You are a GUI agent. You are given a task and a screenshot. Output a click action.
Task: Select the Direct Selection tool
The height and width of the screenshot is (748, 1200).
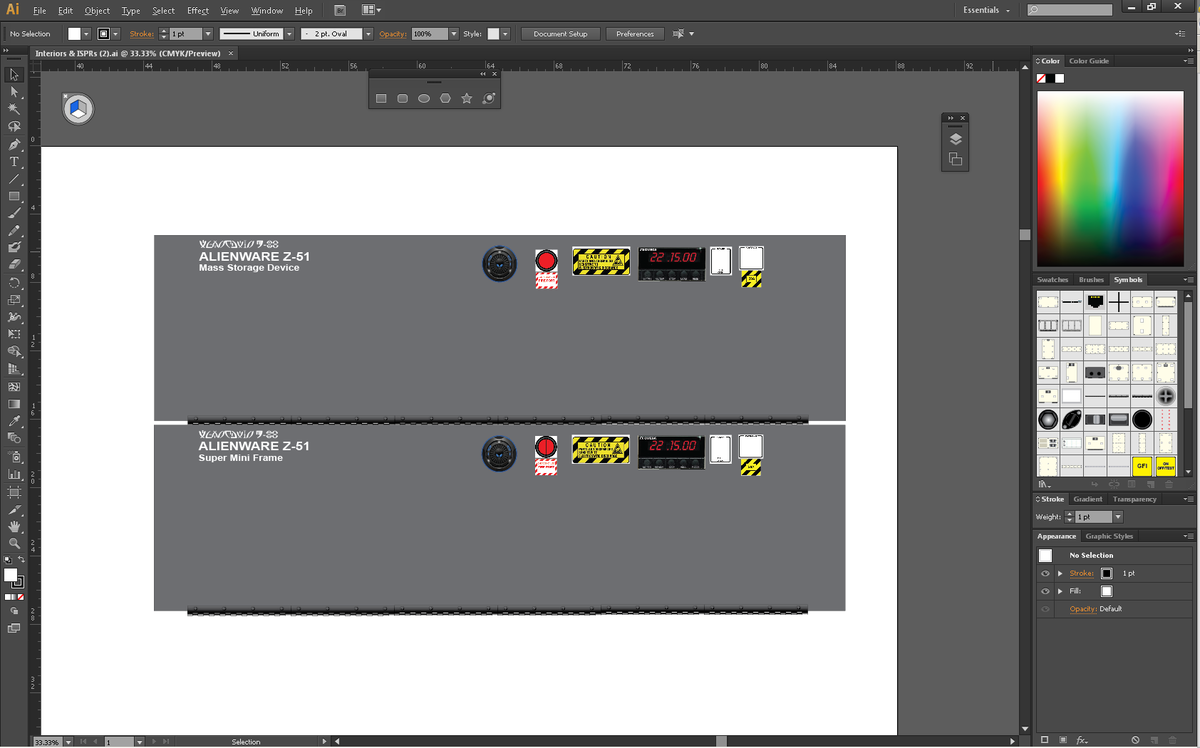click(14, 91)
